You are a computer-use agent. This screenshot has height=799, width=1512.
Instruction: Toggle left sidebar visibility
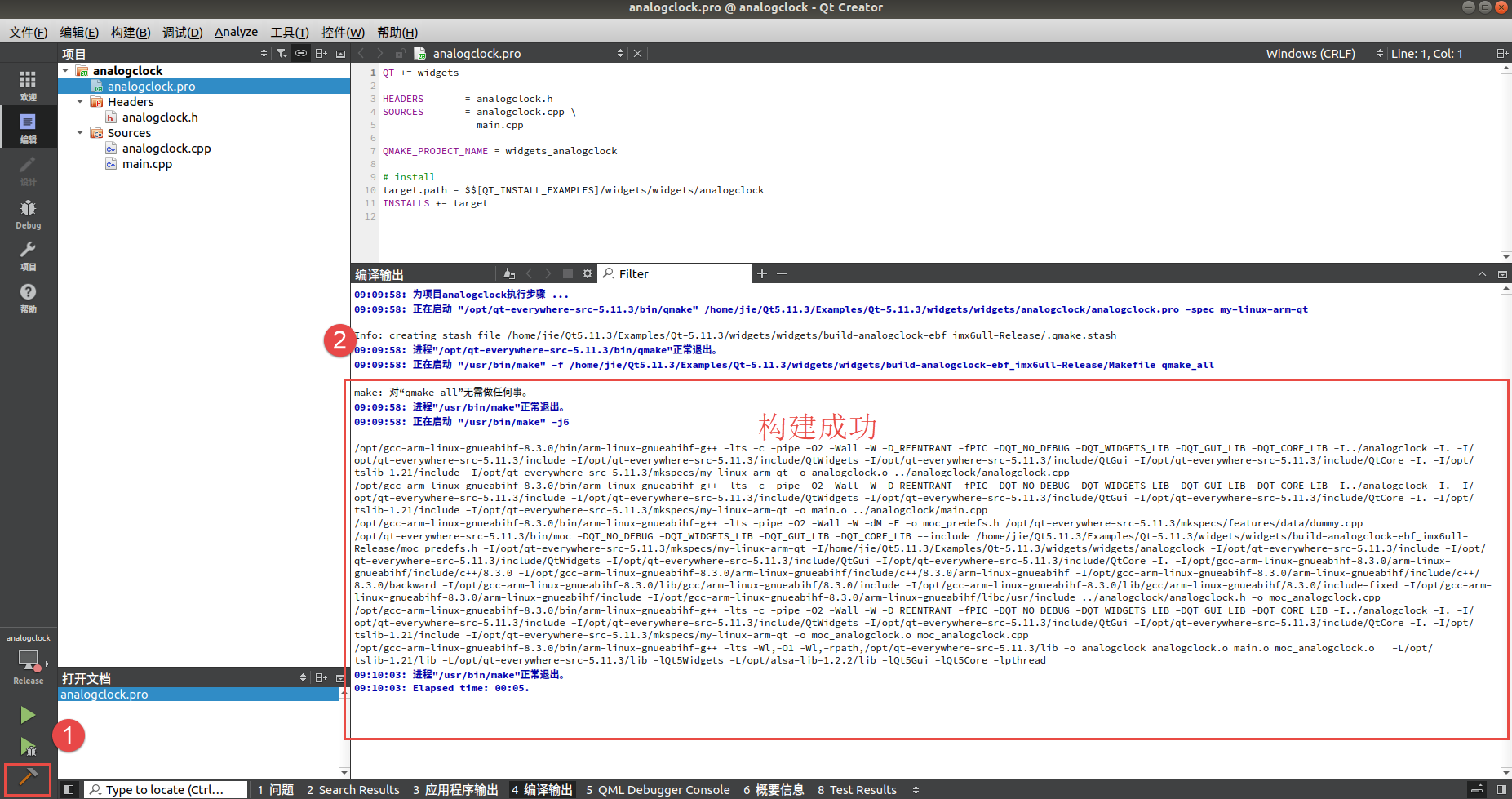(x=69, y=789)
